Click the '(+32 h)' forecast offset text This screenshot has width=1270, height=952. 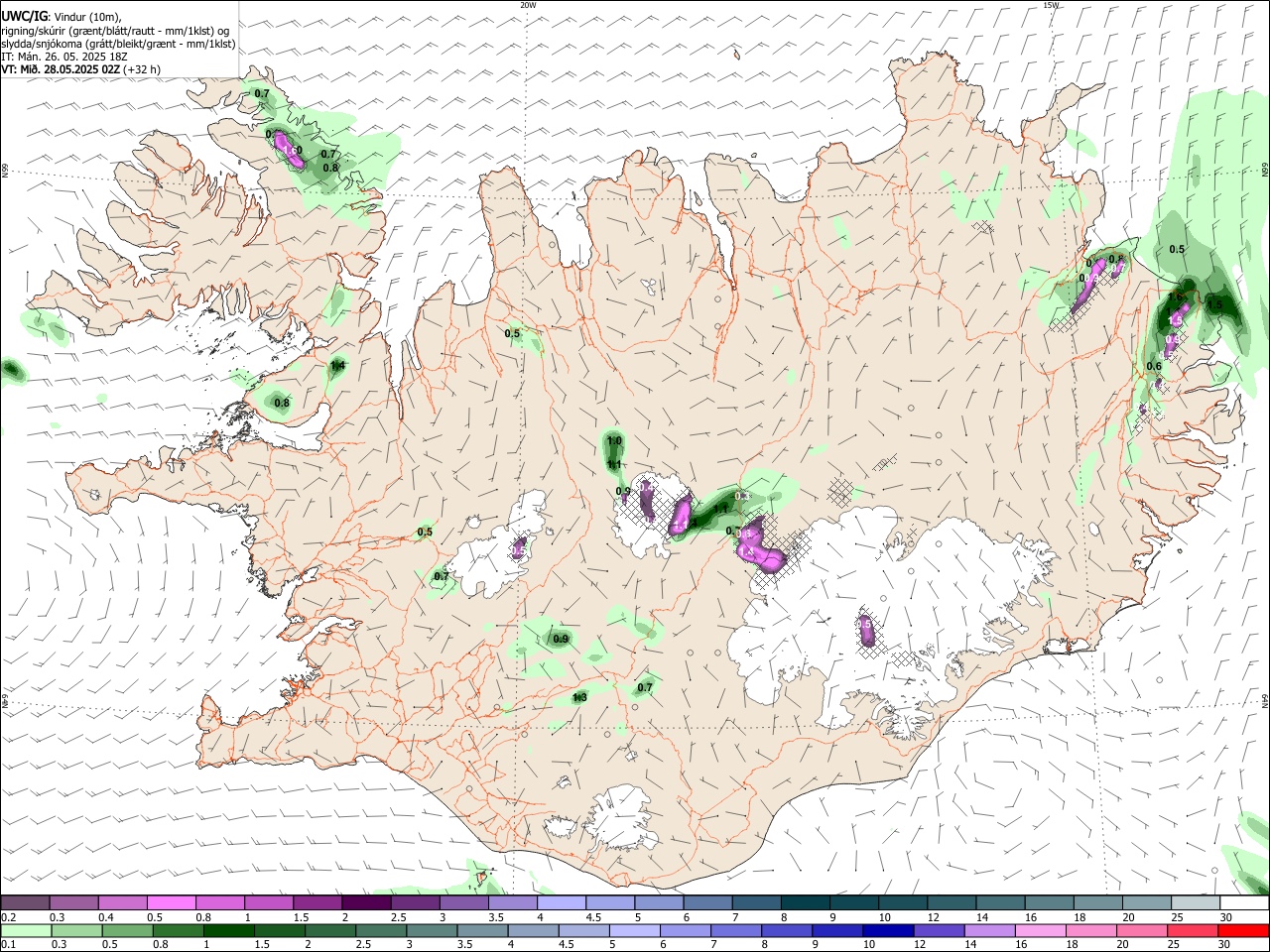(142, 69)
